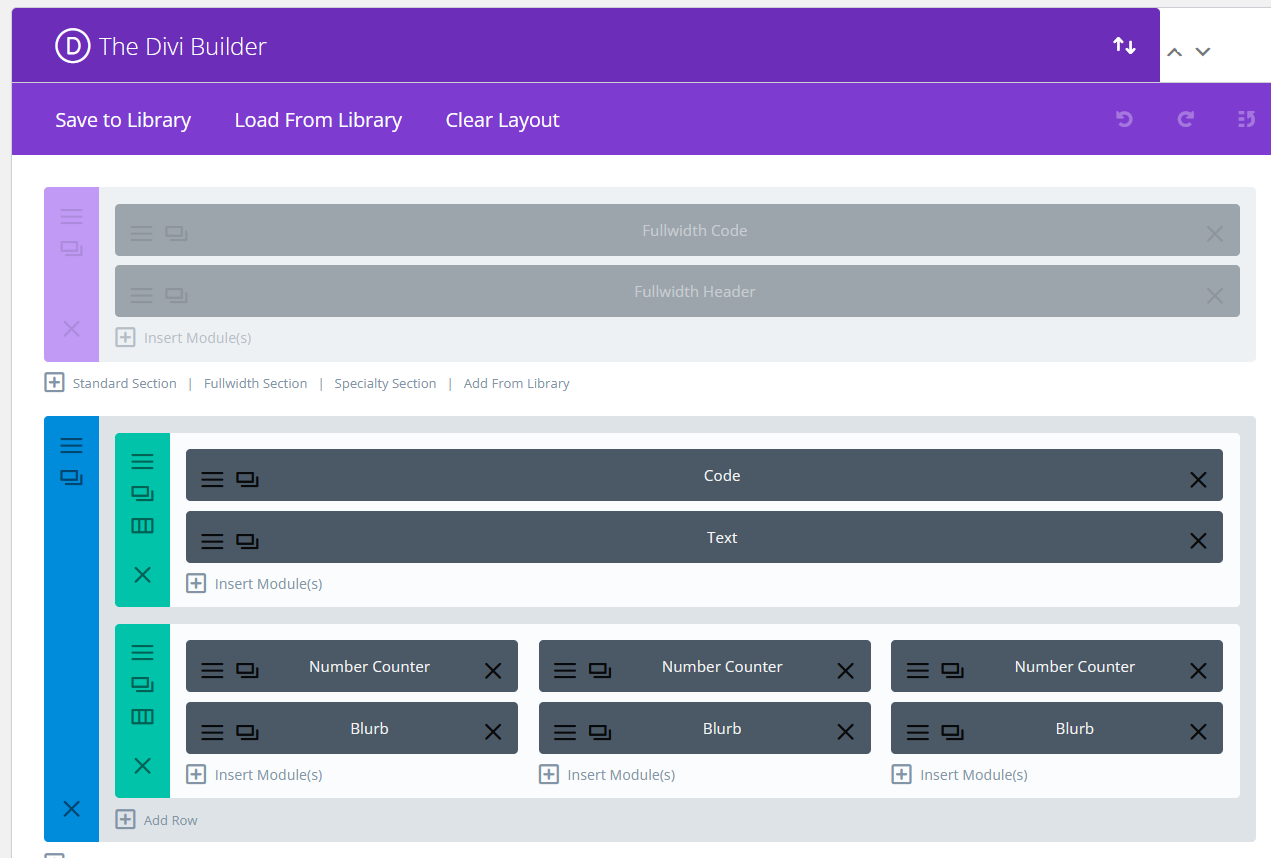
Task: Delete the Number Counter row
Action: click(x=142, y=765)
